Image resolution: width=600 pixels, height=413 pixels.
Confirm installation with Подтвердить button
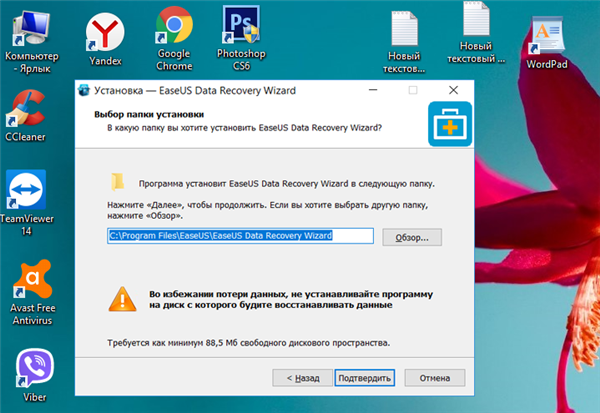pyautogui.click(x=364, y=378)
